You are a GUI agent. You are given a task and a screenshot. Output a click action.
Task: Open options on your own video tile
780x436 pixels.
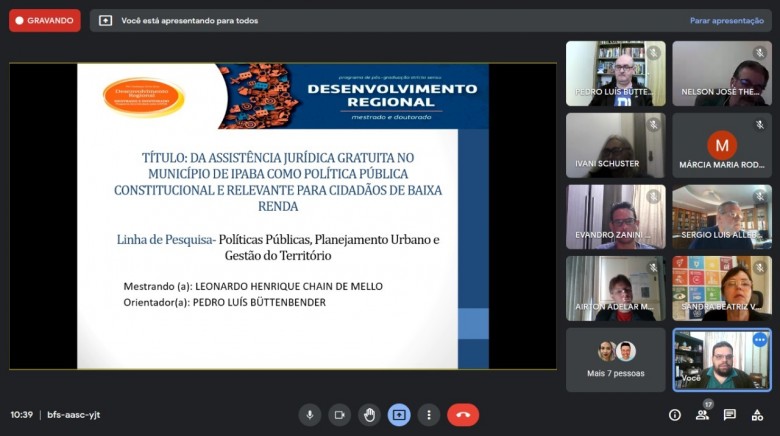pos(759,340)
